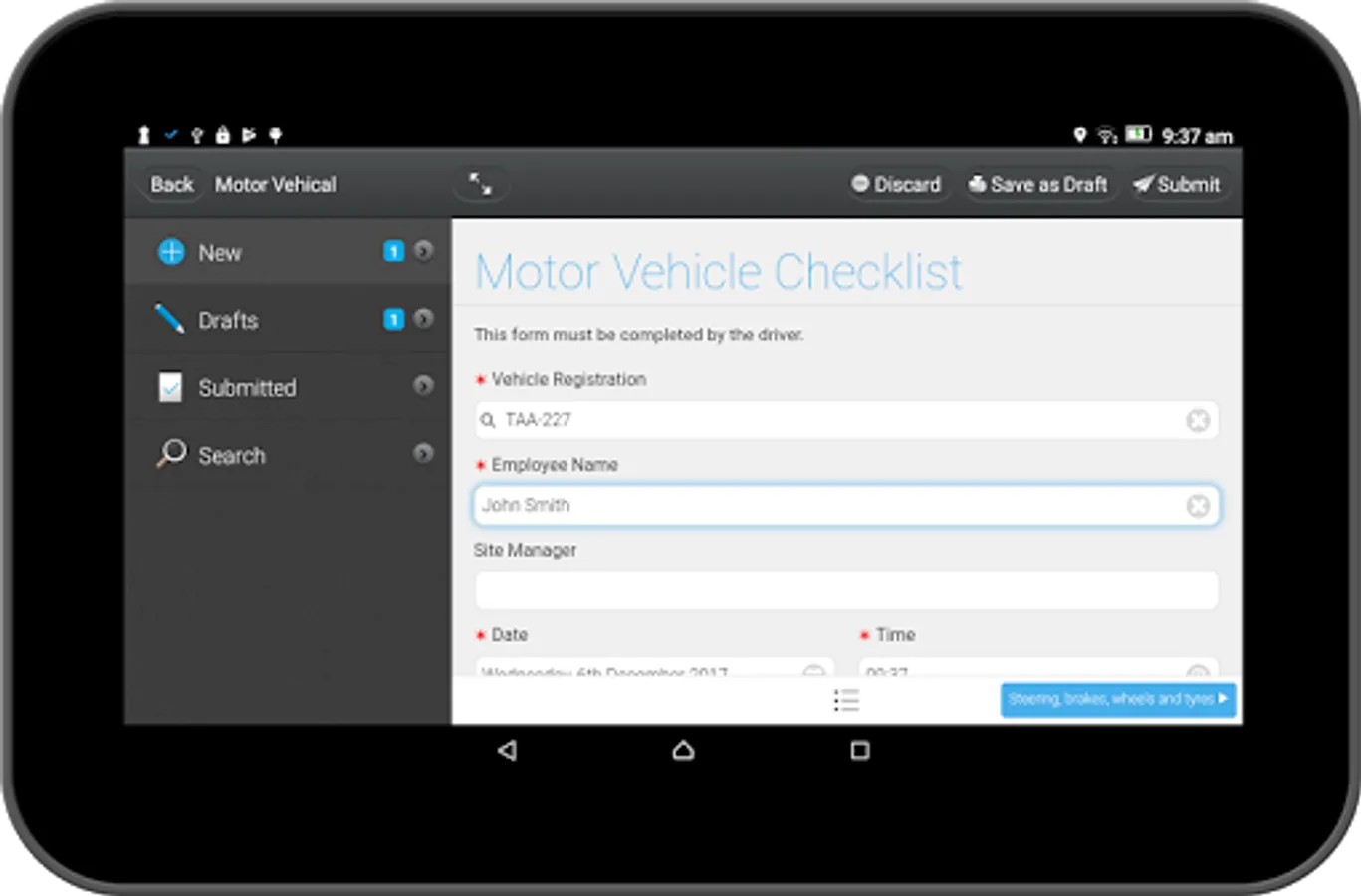1361x896 pixels.
Task: Clear the Vehicle Registration field
Action: click(1198, 420)
